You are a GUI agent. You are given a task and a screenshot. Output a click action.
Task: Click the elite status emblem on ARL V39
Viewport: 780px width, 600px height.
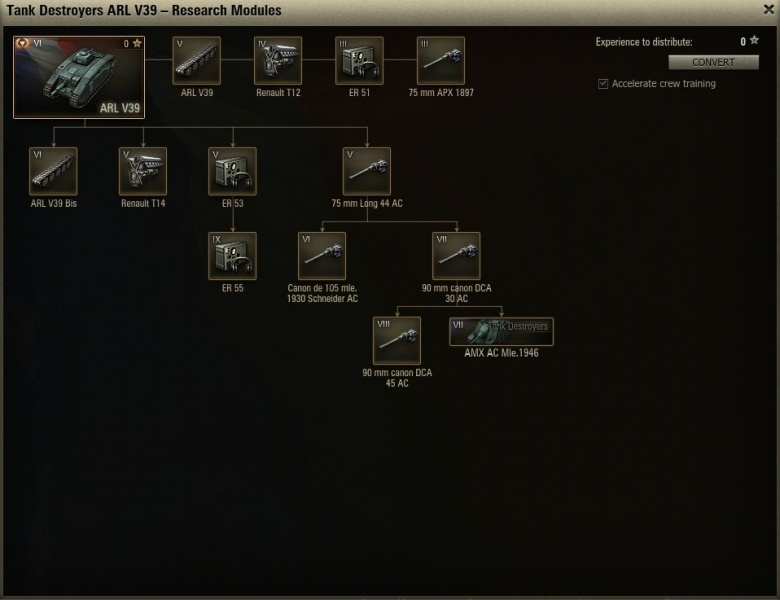coord(22,43)
